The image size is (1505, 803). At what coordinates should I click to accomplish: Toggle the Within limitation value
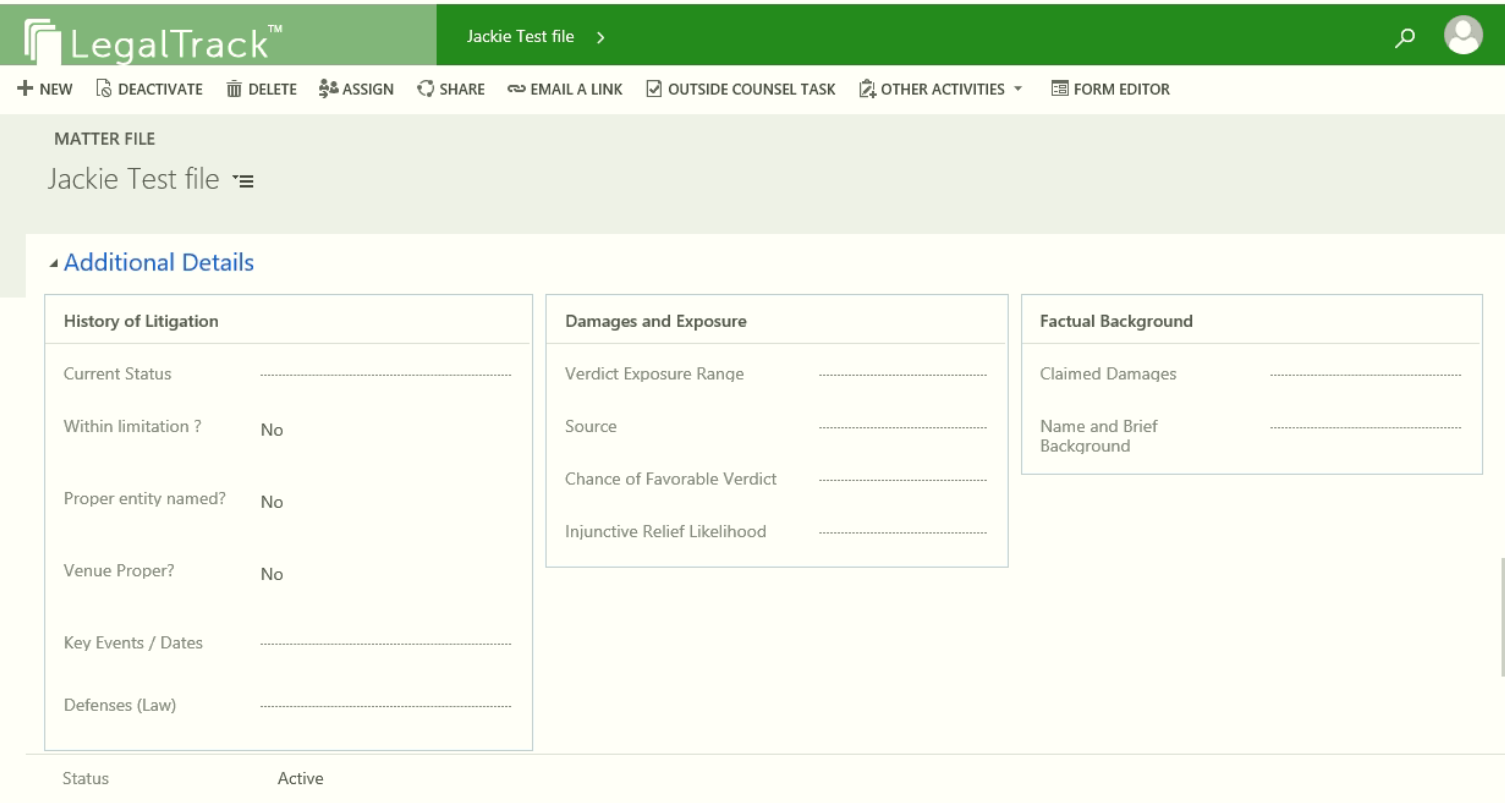coord(272,430)
